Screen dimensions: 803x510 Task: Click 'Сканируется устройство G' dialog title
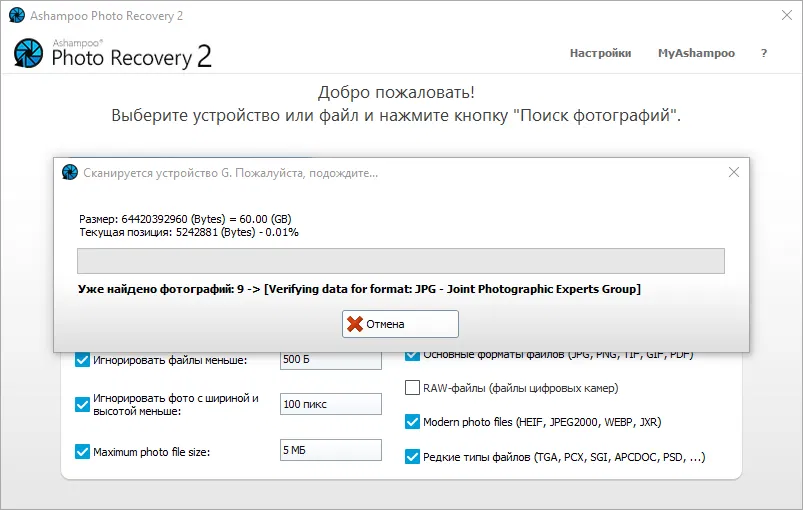pyautogui.click(x=230, y=173)
